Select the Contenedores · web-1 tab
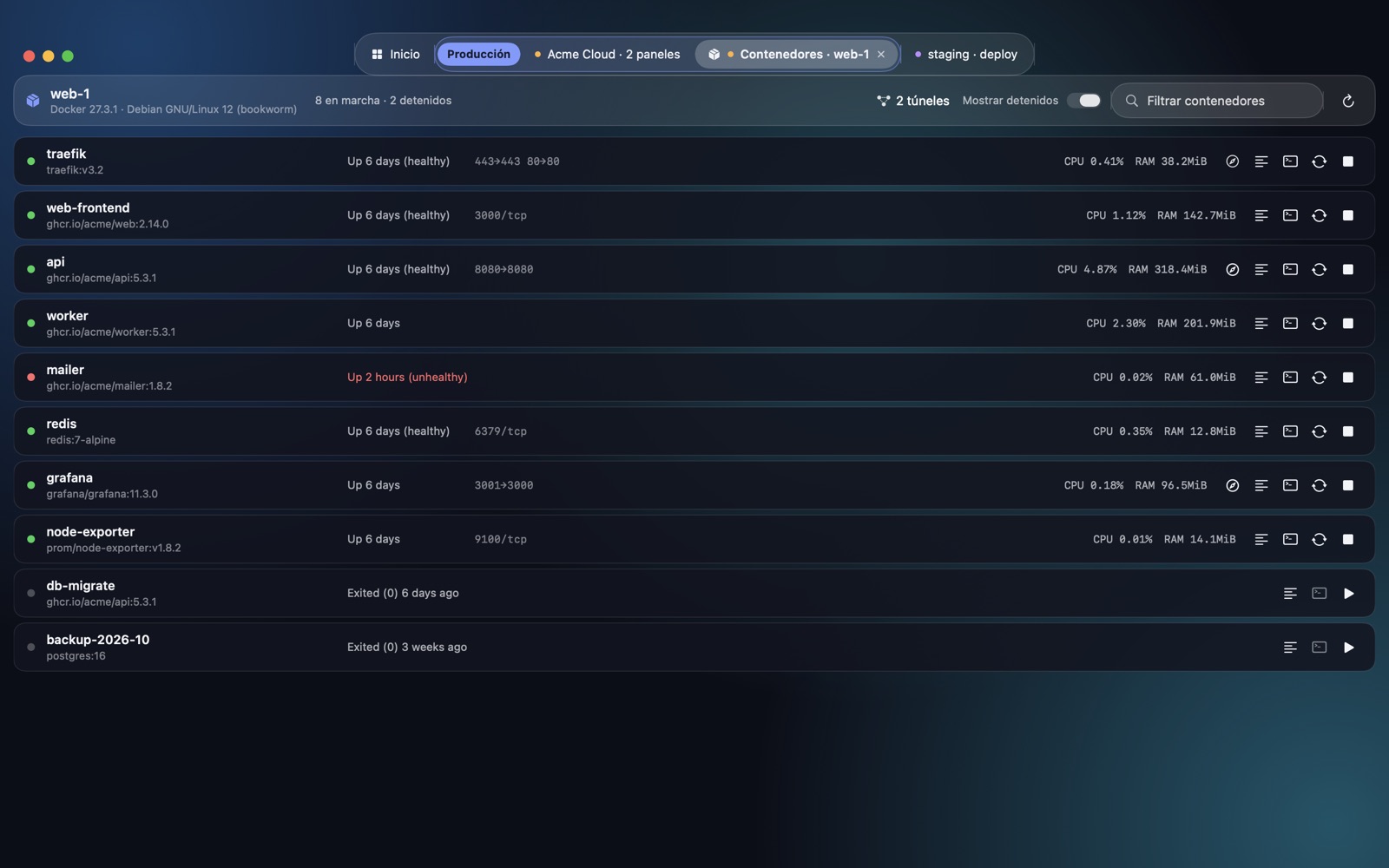The image size is (1389, 868). click(797, 54)
